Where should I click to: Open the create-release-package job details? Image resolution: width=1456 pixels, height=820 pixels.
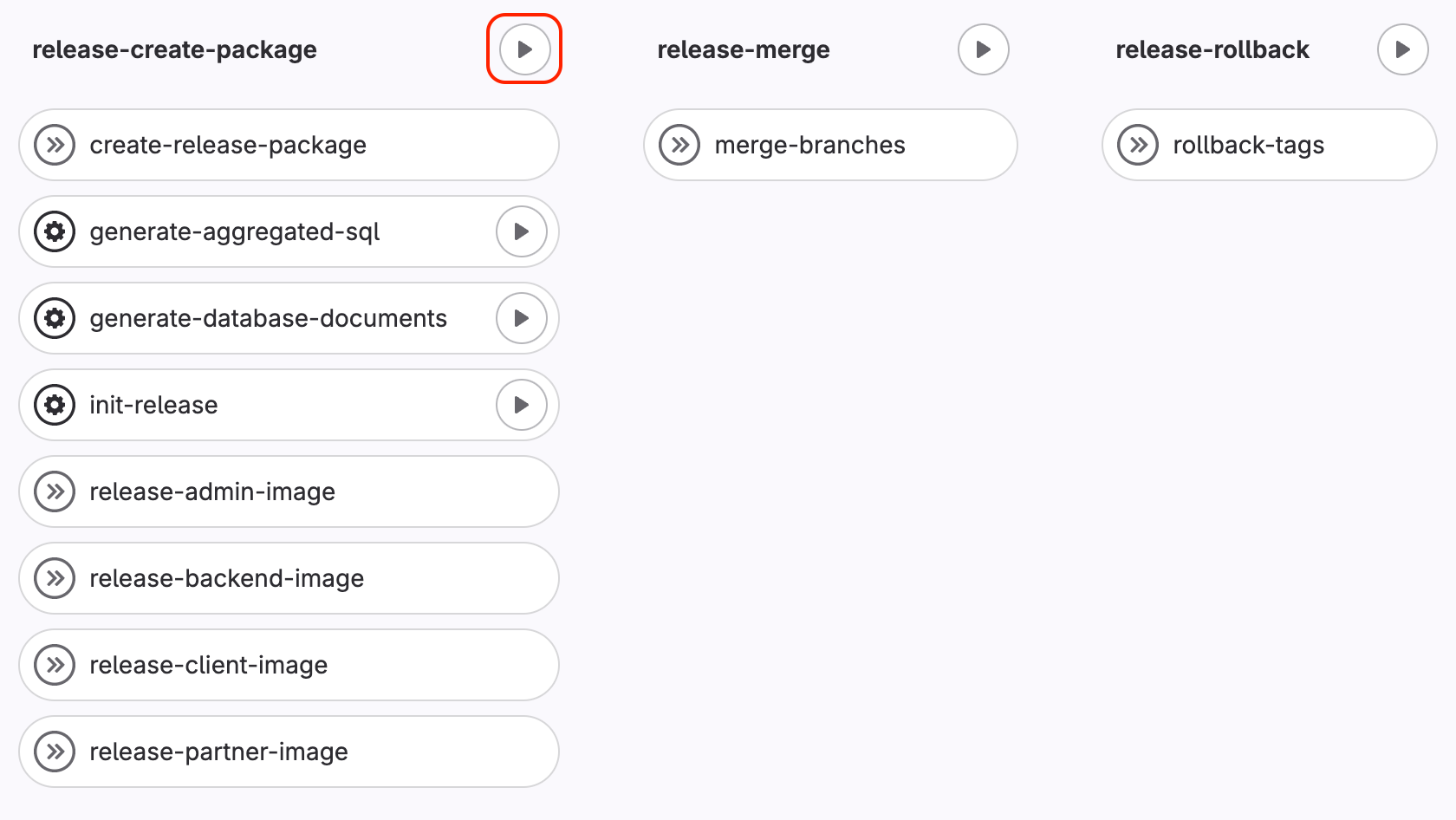pos(228,145)
